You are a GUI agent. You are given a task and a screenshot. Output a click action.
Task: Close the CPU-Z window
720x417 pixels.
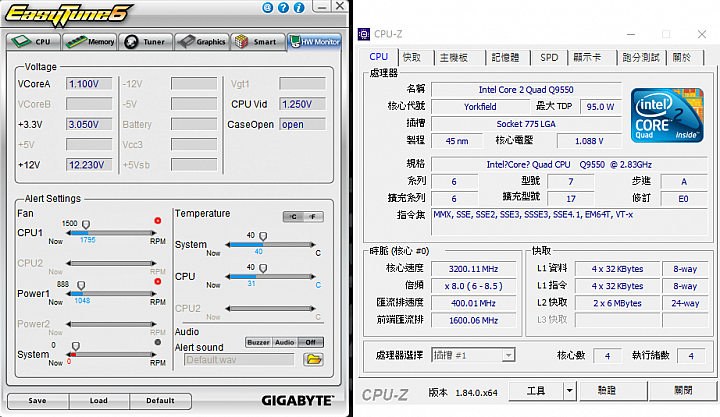[x=702, y=34]
